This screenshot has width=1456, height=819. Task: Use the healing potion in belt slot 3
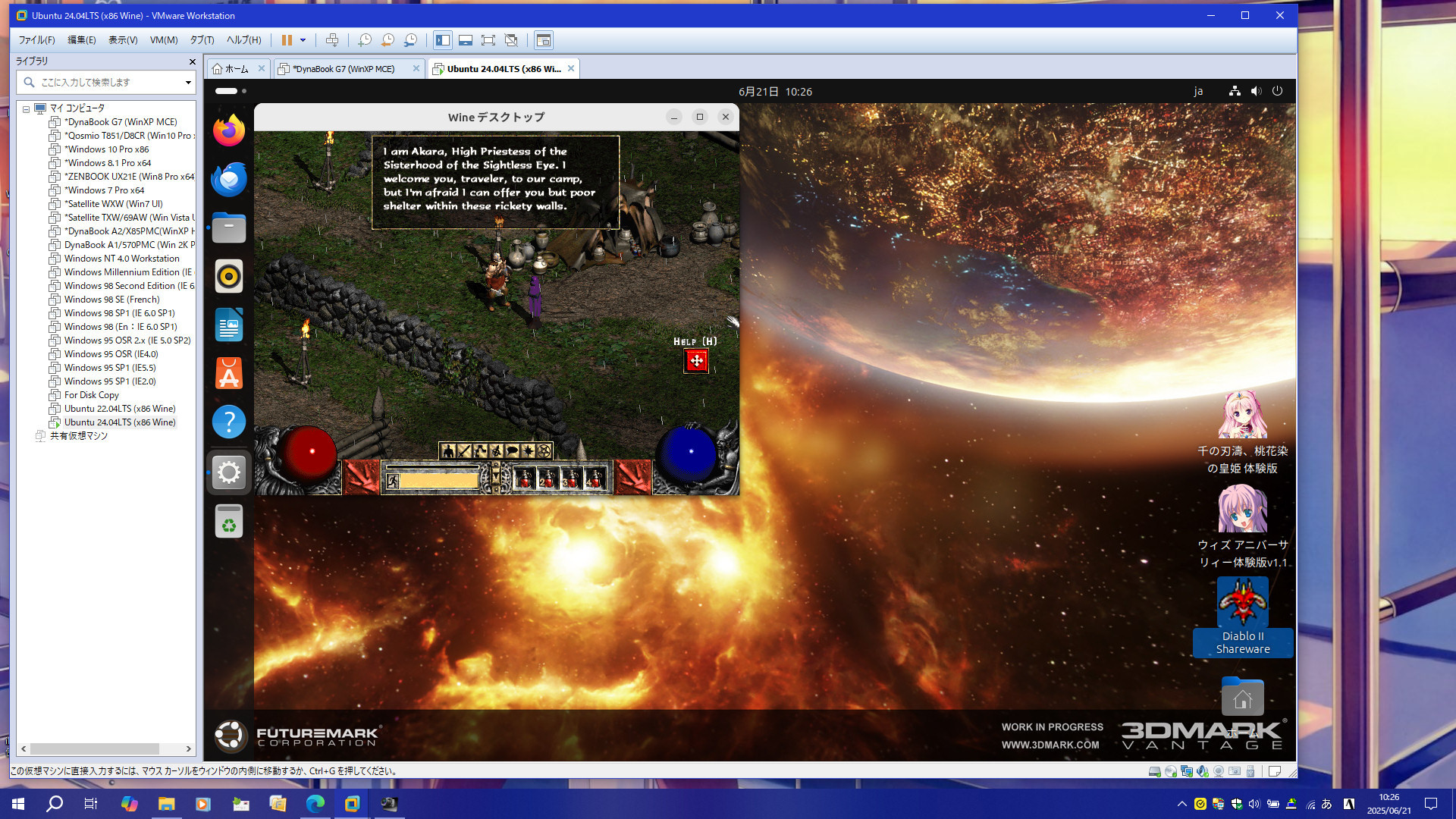click(x=571, y=479)
